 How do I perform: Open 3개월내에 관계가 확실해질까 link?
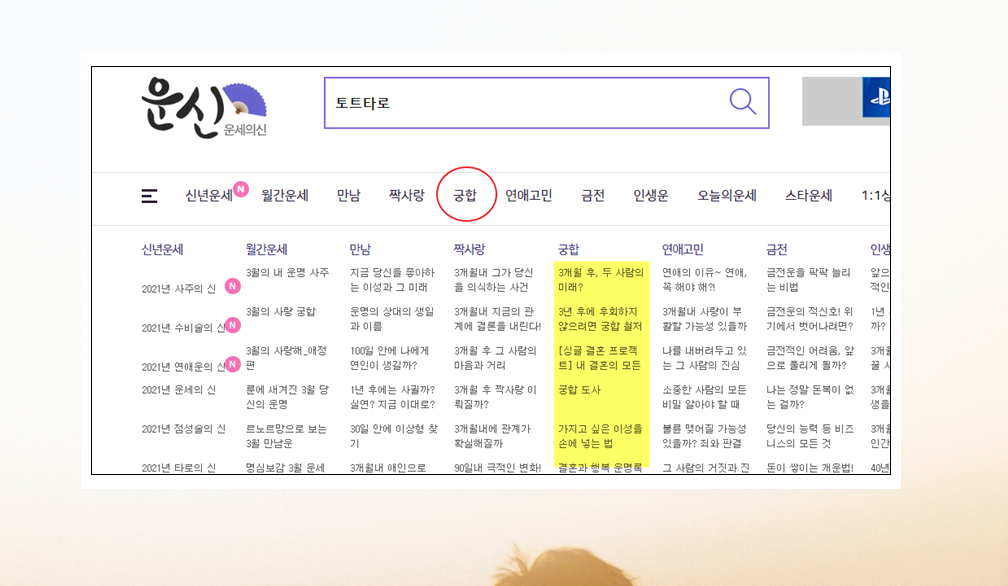point(492,436)
